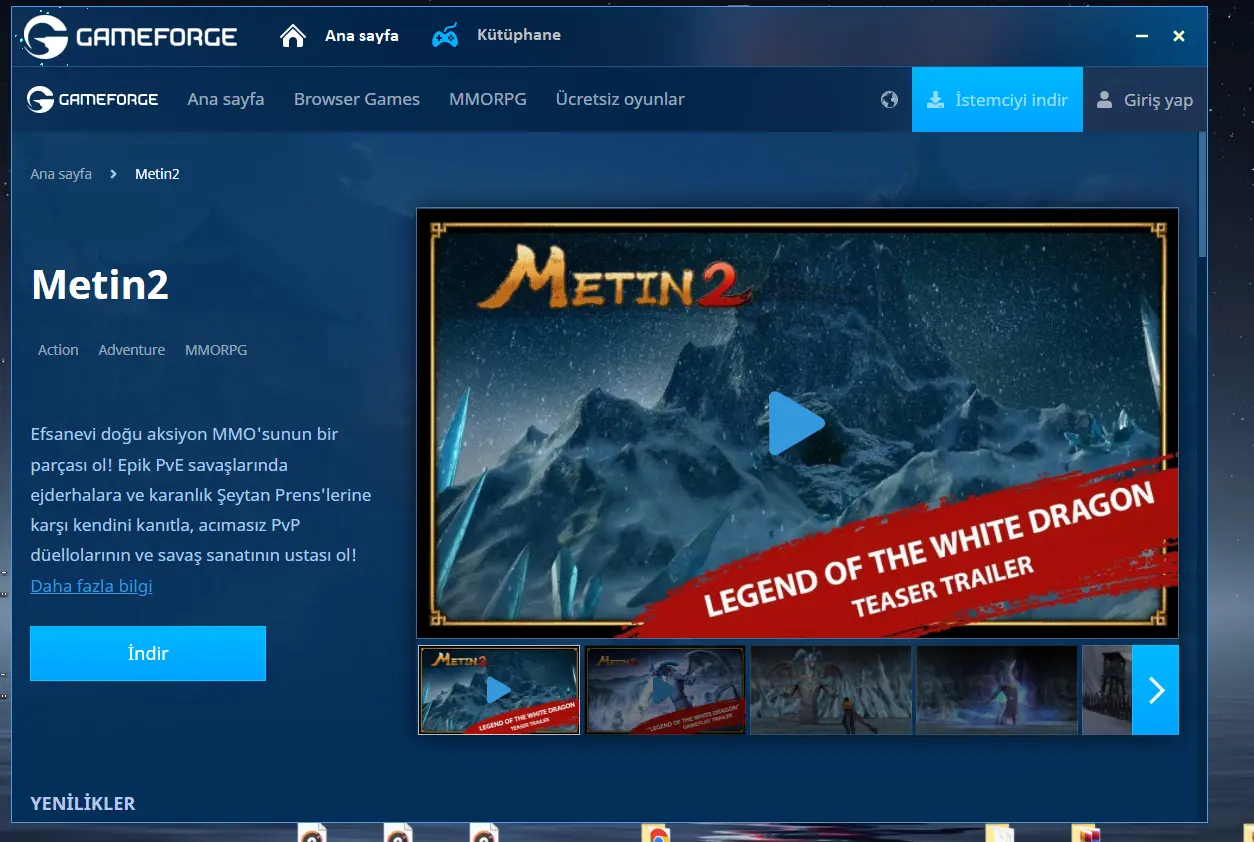Show next thumbnails with right arrow

coord(1156,690)
